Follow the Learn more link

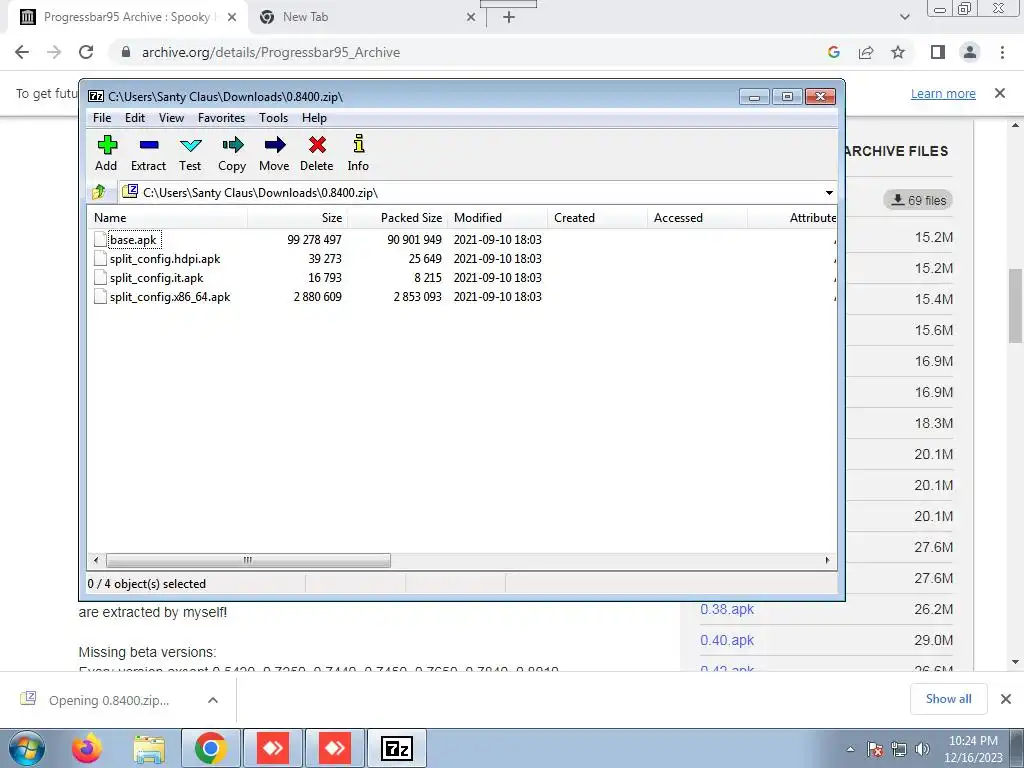click(943, 93)
